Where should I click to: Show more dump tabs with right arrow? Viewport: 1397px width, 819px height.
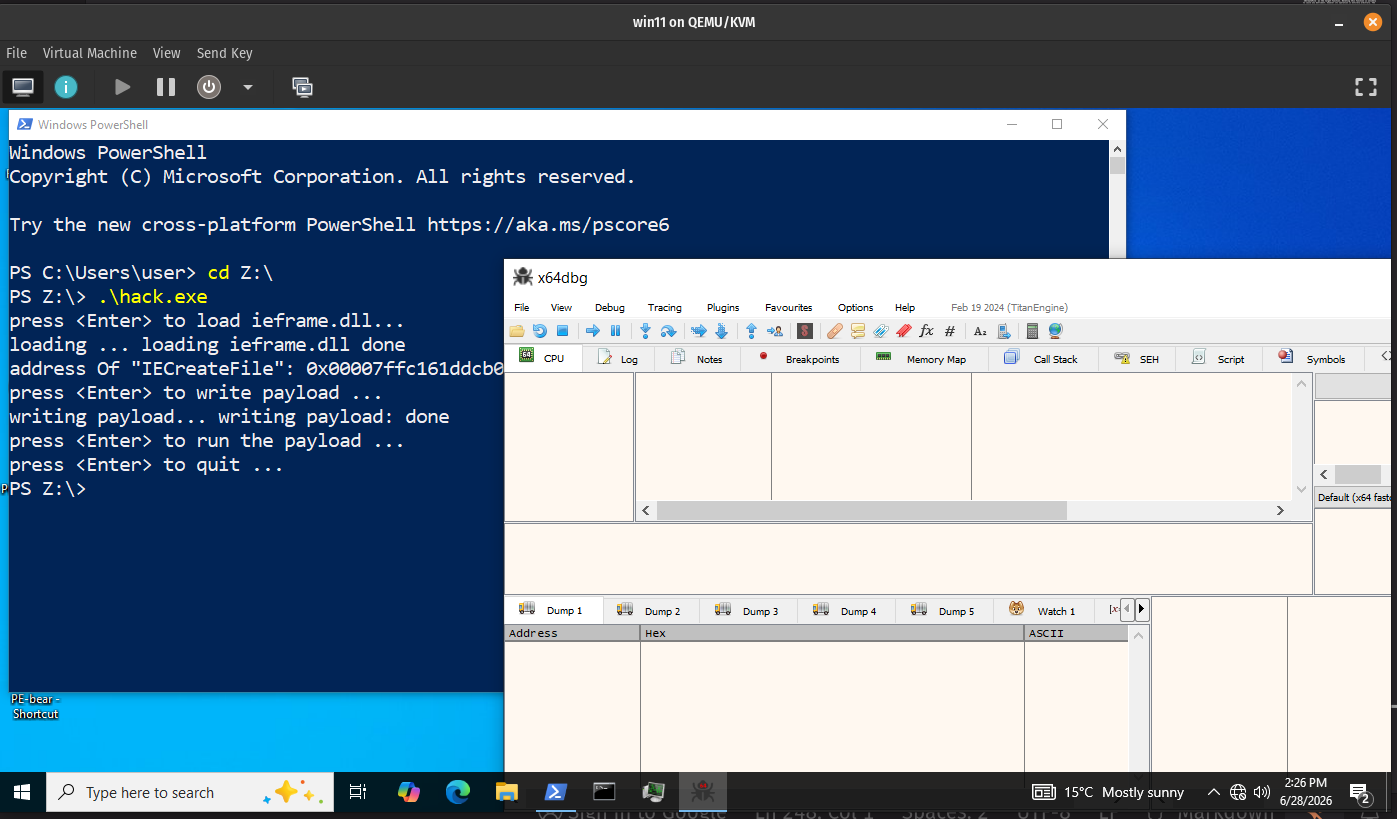point(1142,609)
